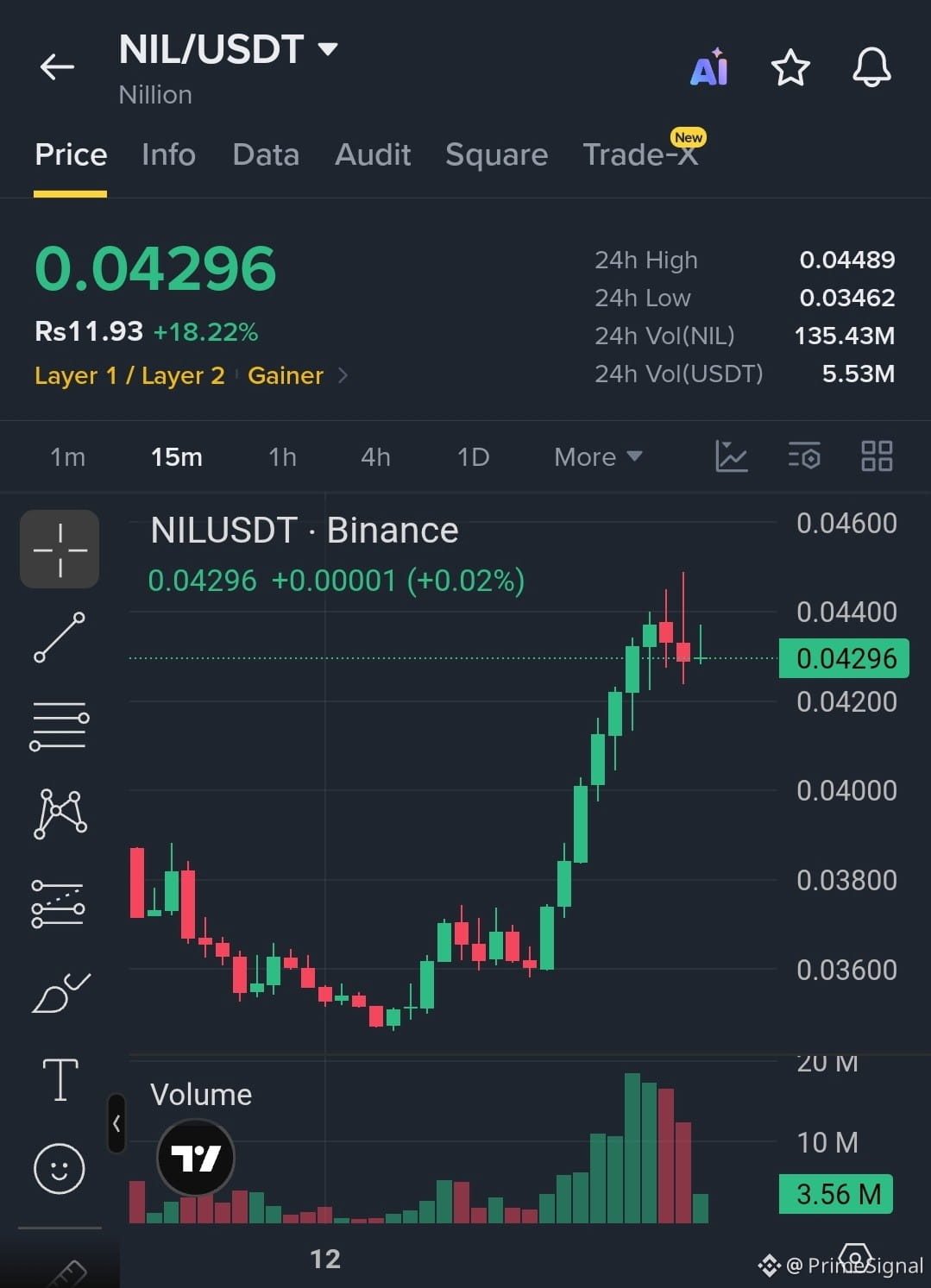The image size is (931, 1288).
Task: Switch to the Audit tab
Action: [373, 154]
